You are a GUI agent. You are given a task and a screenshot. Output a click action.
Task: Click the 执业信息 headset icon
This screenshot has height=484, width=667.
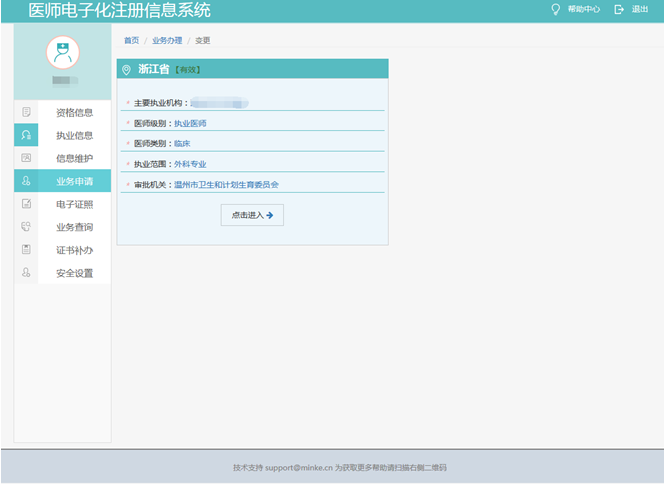[x=26, y=135]
